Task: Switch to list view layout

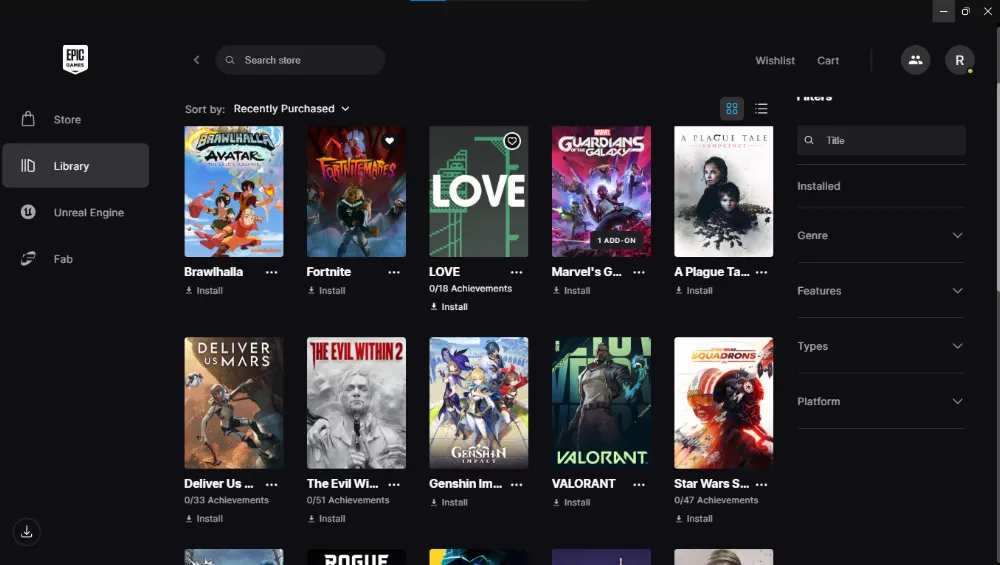Action: tap(761, 108)
